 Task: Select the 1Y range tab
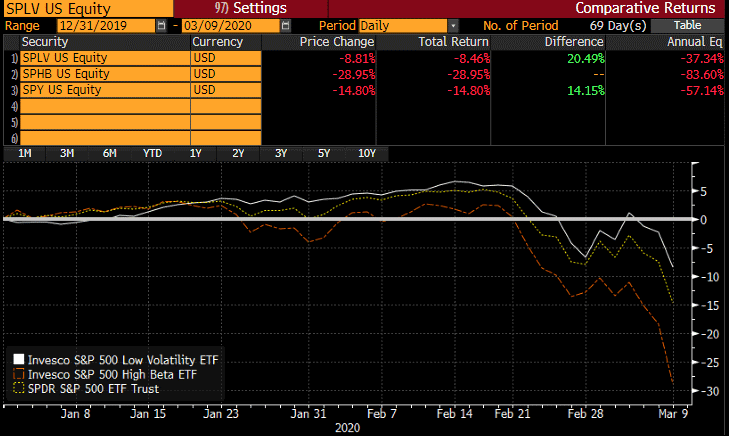click(195, 153)
